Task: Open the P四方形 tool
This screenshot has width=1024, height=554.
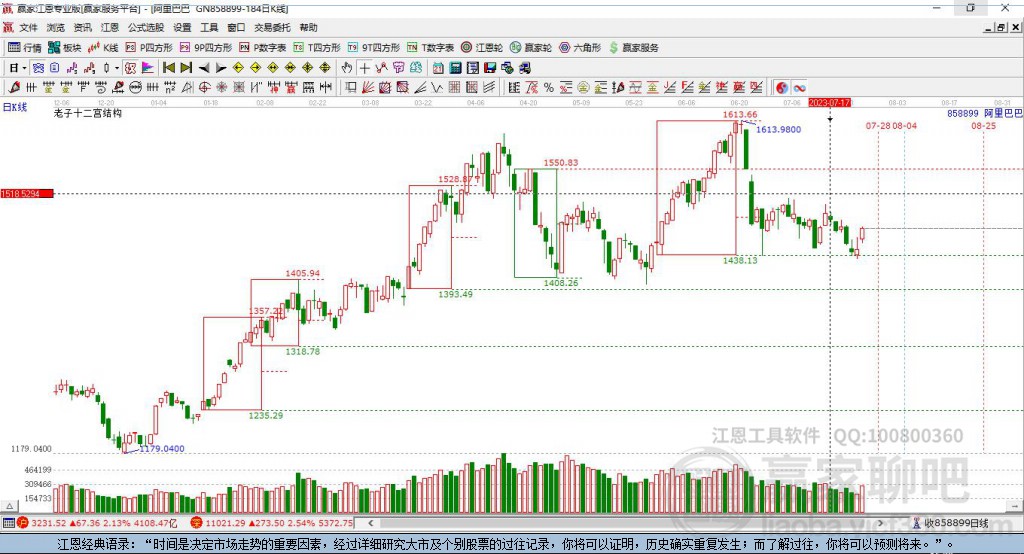Action: coord(149,48)
